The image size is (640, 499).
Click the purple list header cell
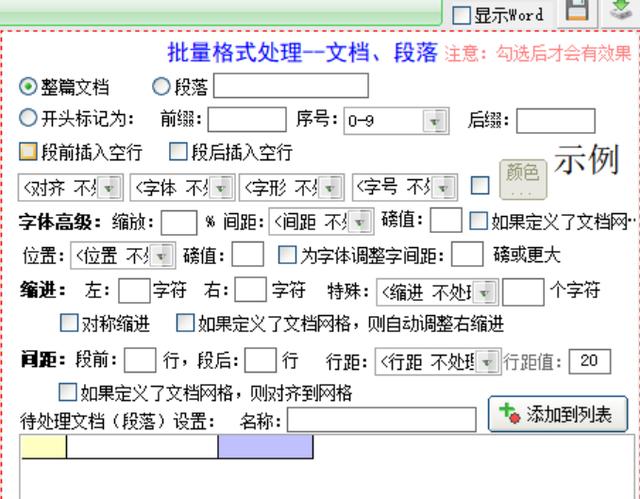(x=266, y=447)
